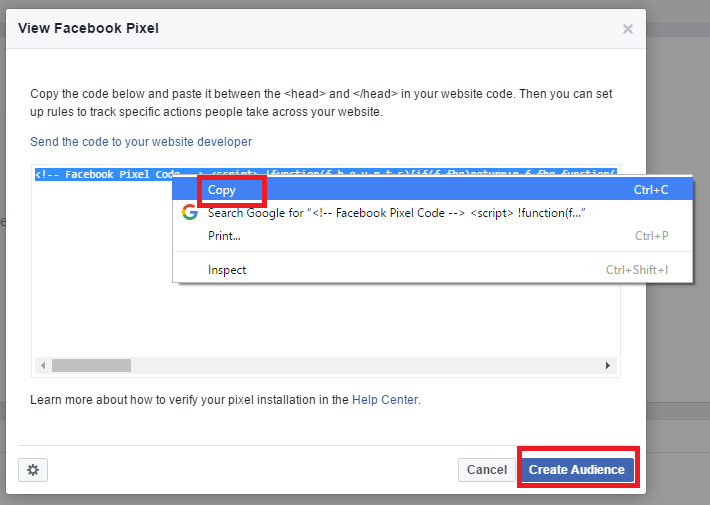Screen dimensions: 710x505
Task: Click the scrollbar left arrow
Action: click(x=43, y=366)
